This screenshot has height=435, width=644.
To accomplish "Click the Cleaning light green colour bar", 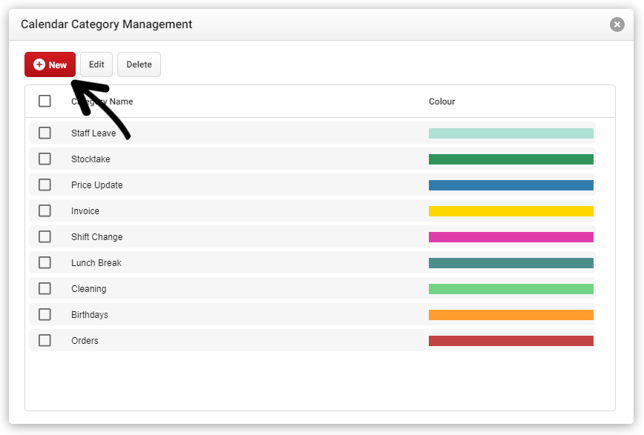I will tap(511, 289).
